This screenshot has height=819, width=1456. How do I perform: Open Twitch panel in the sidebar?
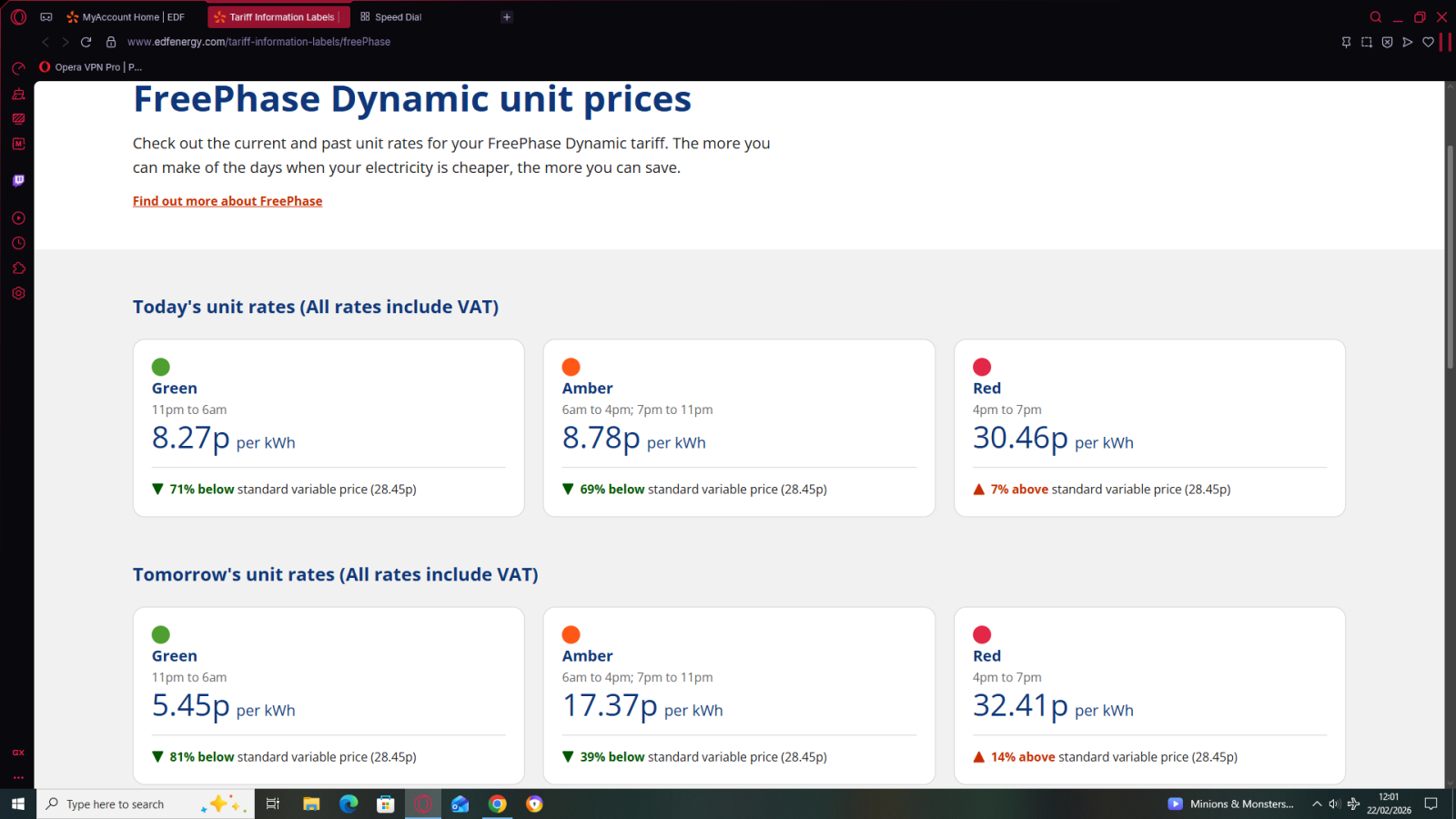(x=18, y=180)
